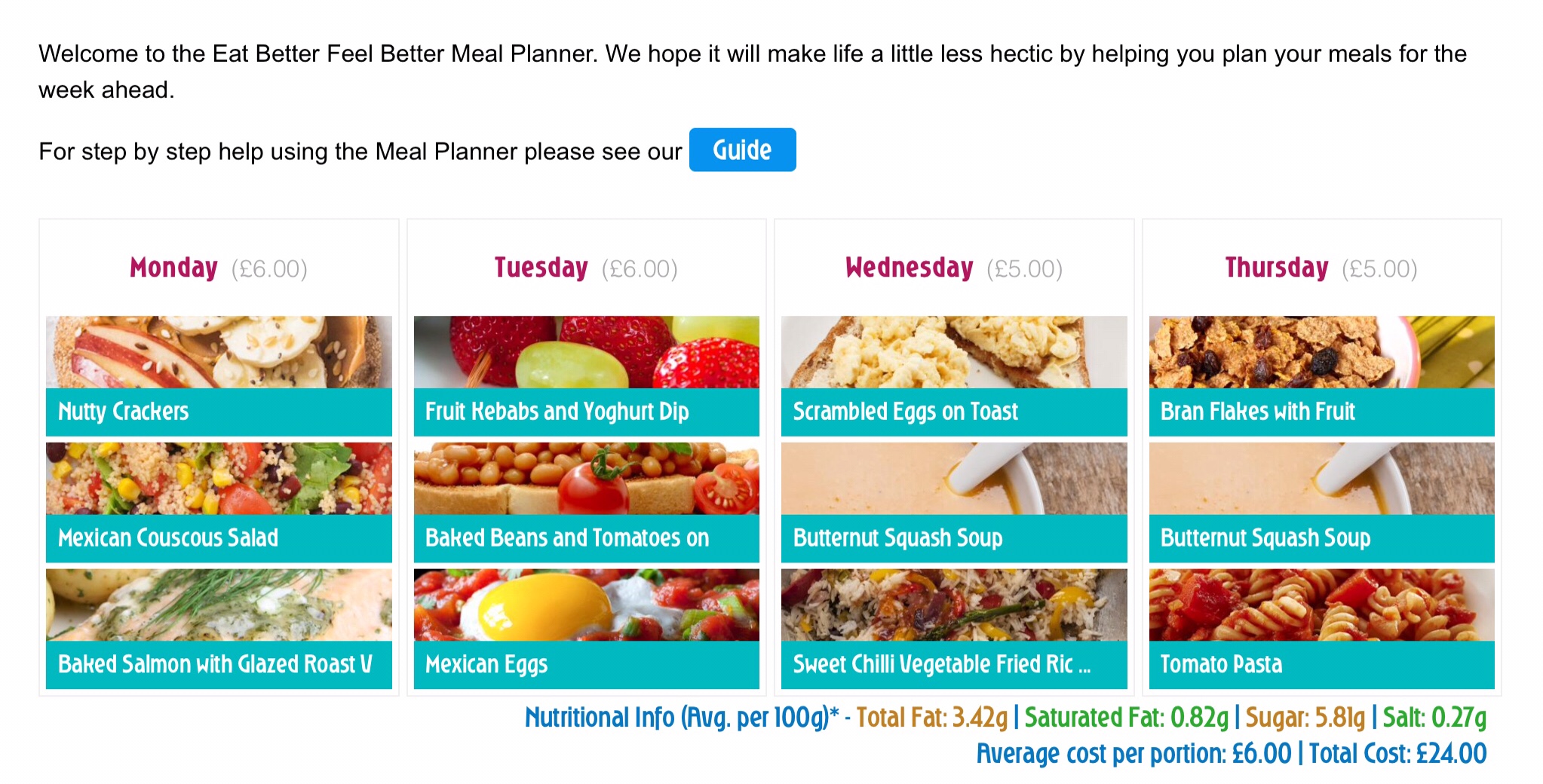Viewport: 1543px width, 784px height.
Task: Click the Baked Beans and Tomatoes photo
Action: 586,479
